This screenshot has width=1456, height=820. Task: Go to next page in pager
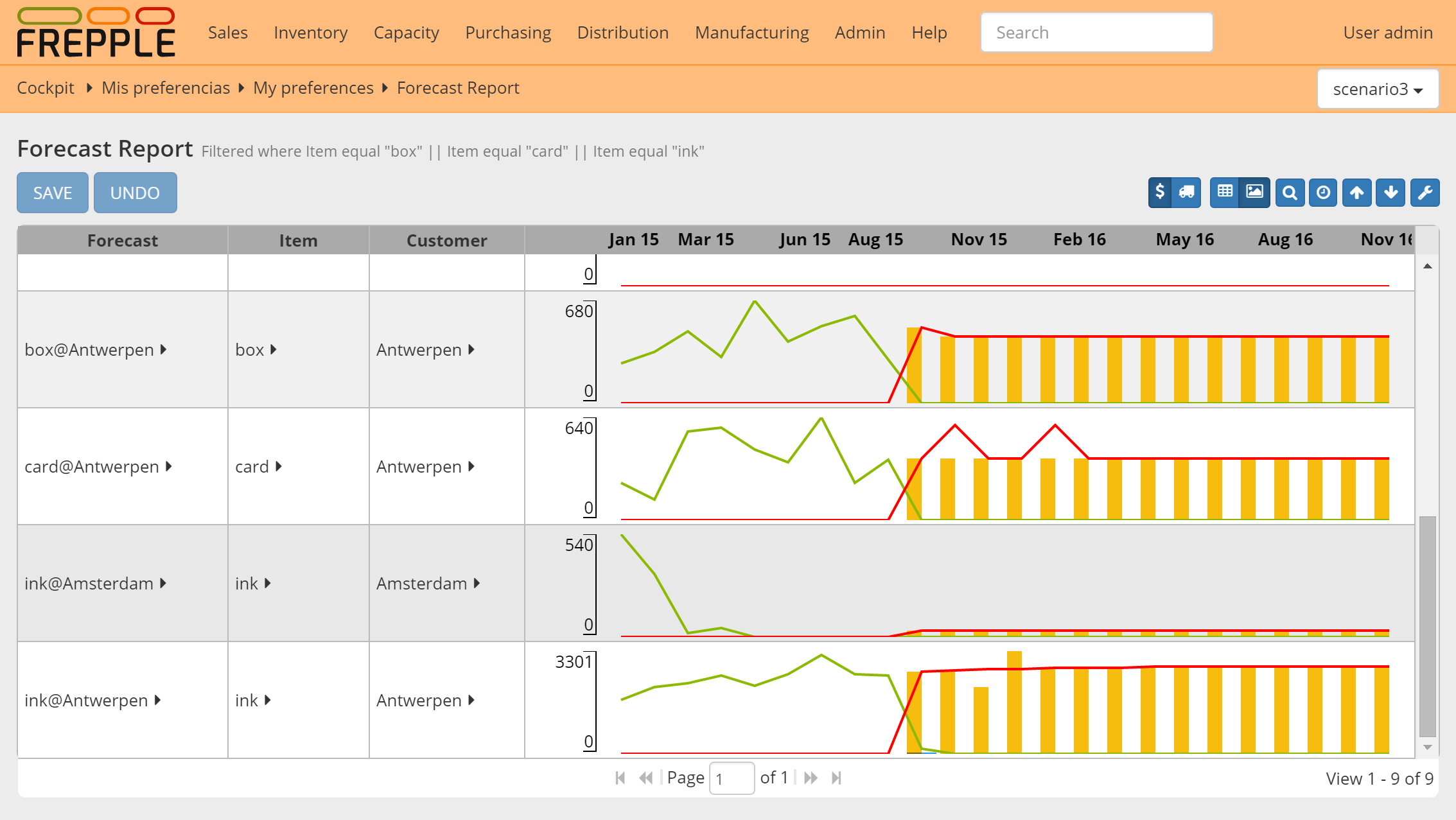pos(811,778)
